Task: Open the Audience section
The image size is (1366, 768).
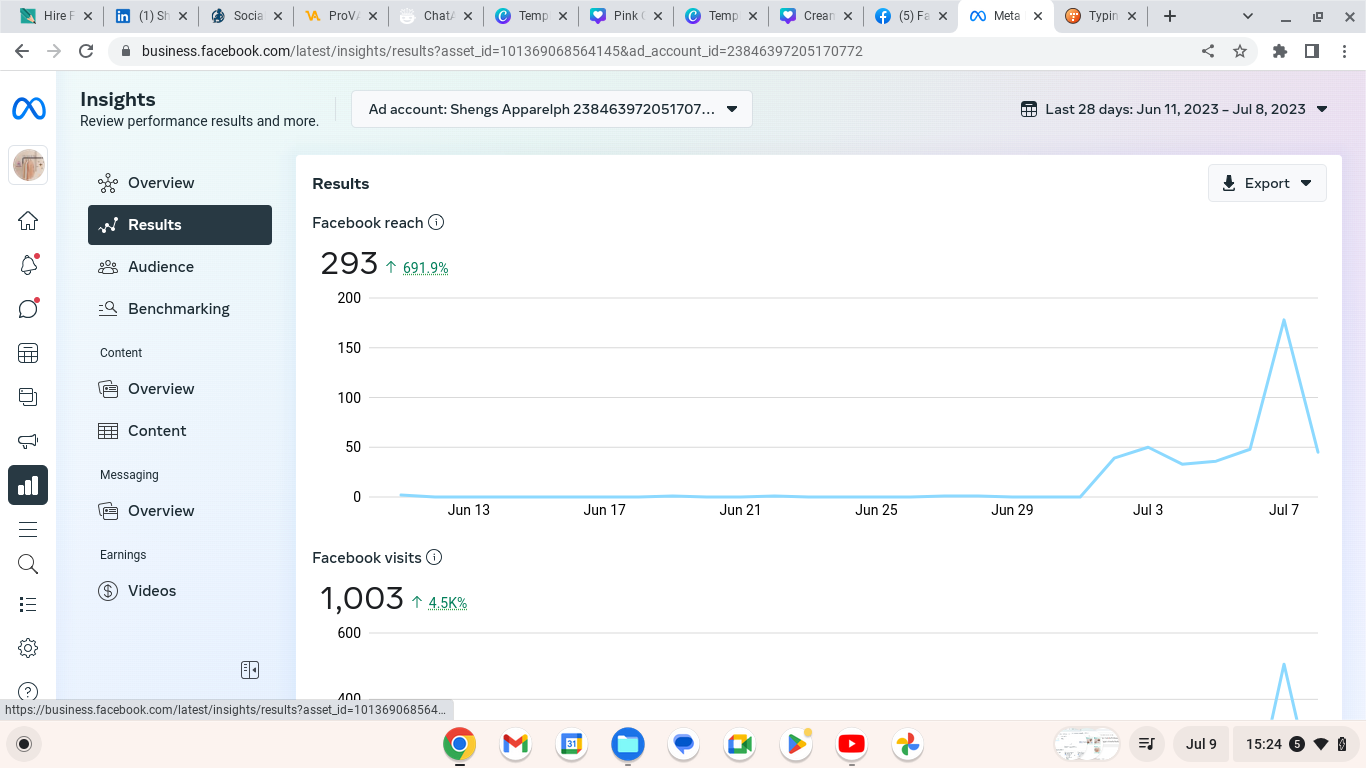Action: point(180,267)
